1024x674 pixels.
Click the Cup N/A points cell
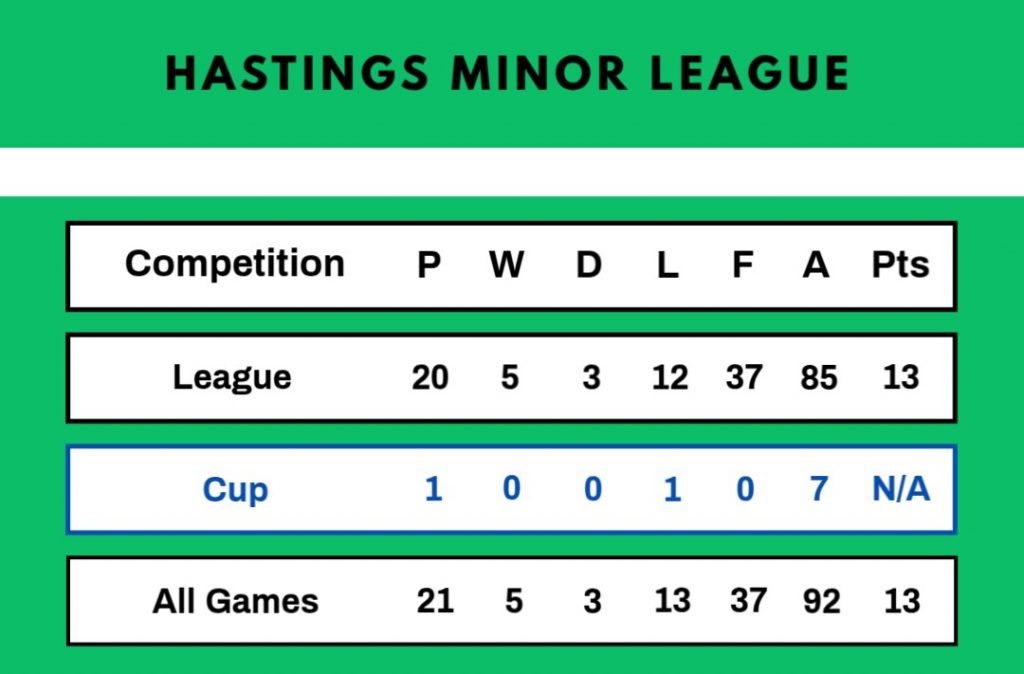(x=900, y=490)
